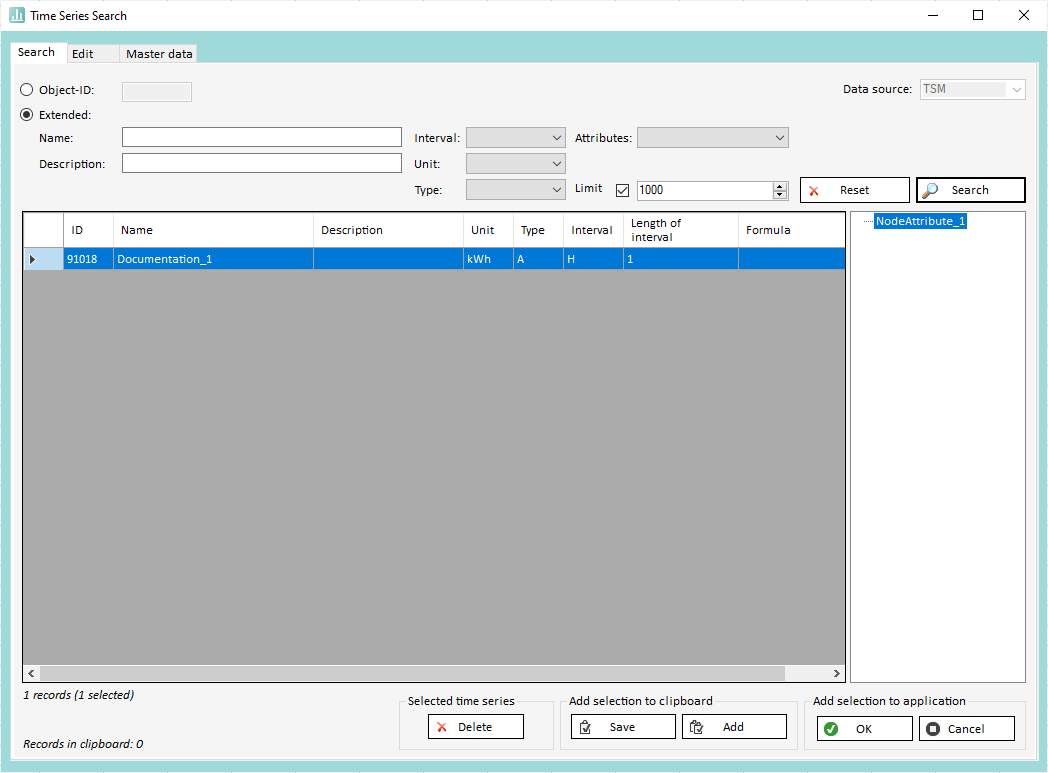
Task: Click the Time Series Search app icon
Action: [x=17, y=15]
